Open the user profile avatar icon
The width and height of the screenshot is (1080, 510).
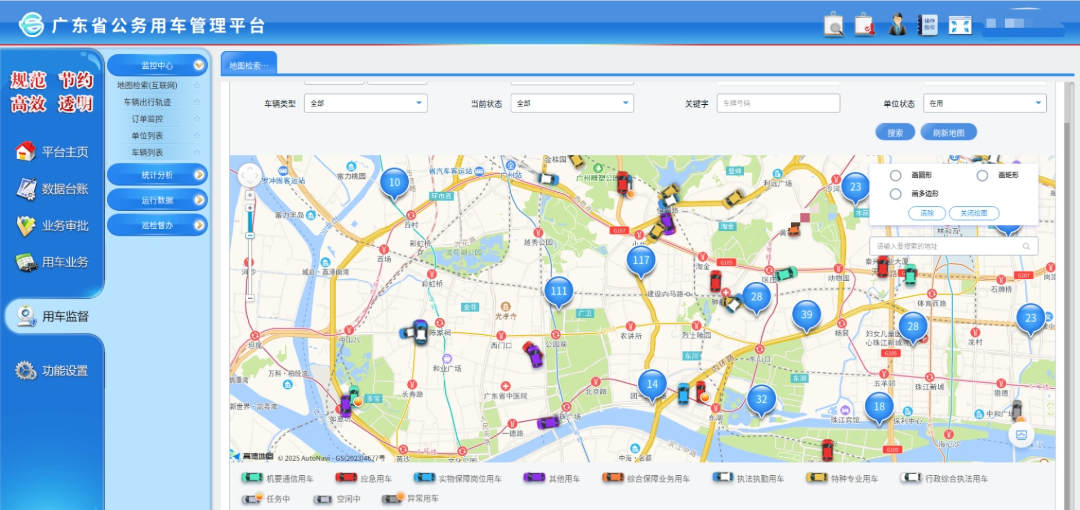coord(897,25)
